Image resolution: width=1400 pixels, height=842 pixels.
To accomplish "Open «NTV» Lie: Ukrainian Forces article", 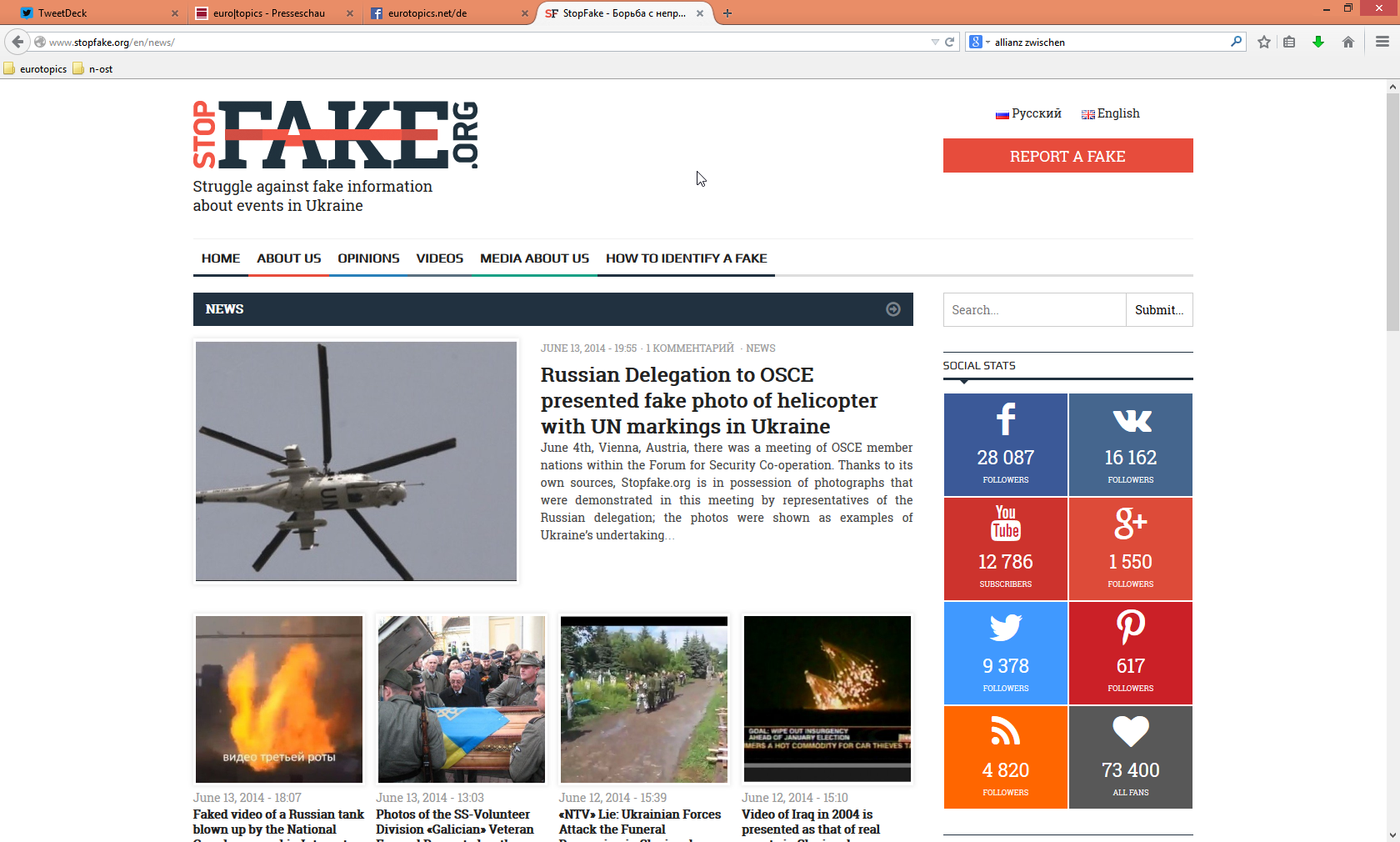I will pyautogui.click(x=640, y=824).
